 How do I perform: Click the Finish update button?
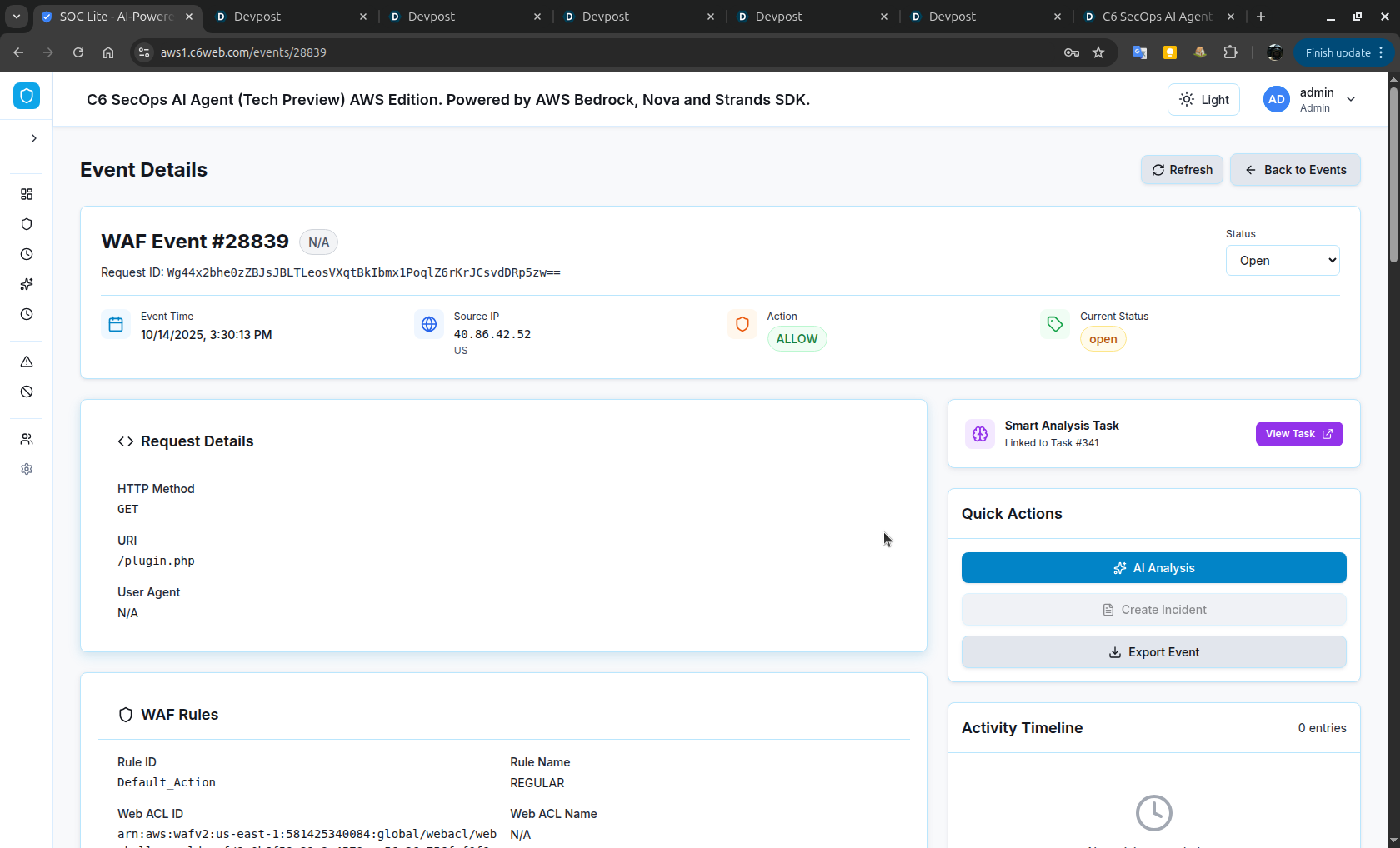click(1344, 52)
